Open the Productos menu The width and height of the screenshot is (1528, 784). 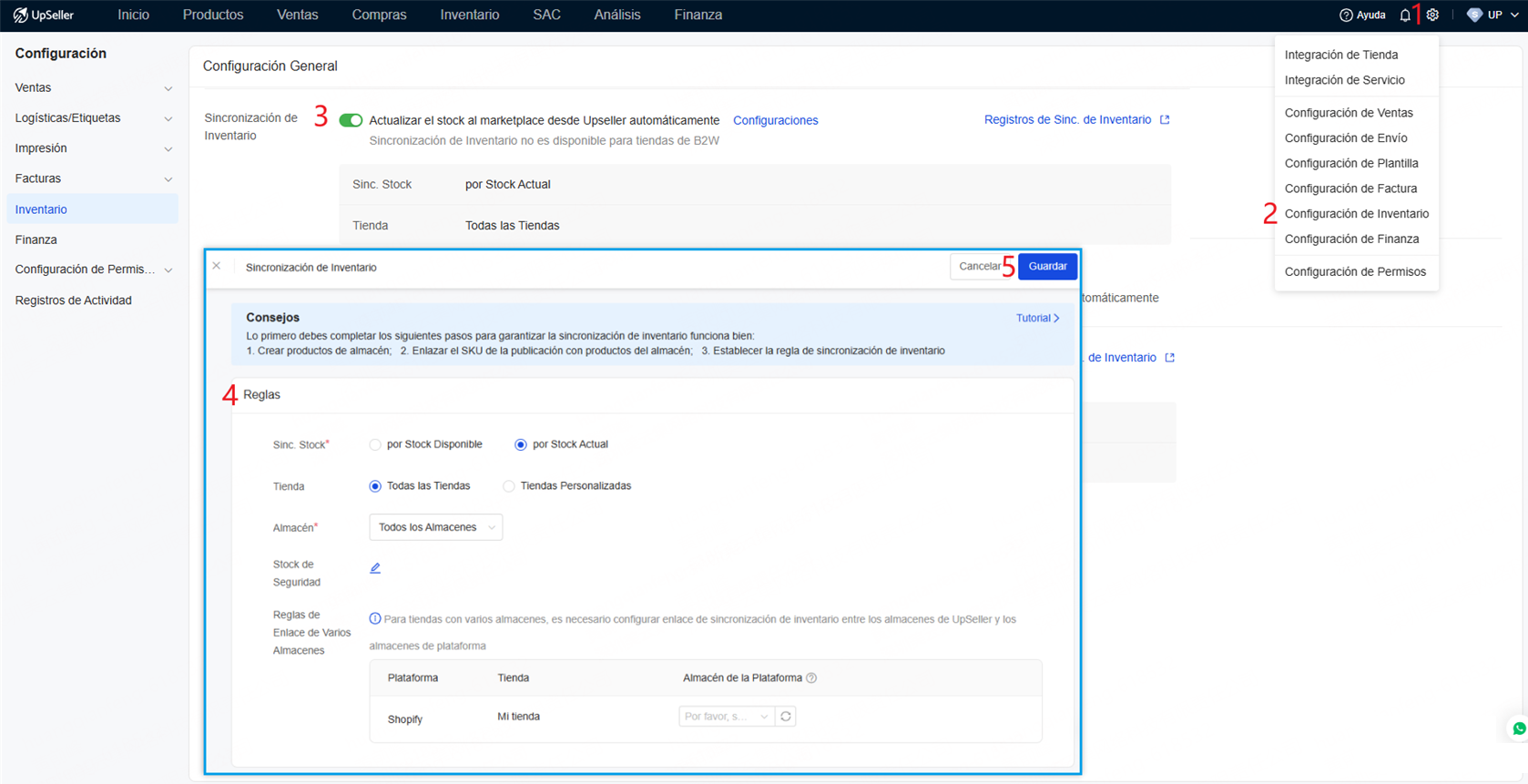(x=213, y=15)
